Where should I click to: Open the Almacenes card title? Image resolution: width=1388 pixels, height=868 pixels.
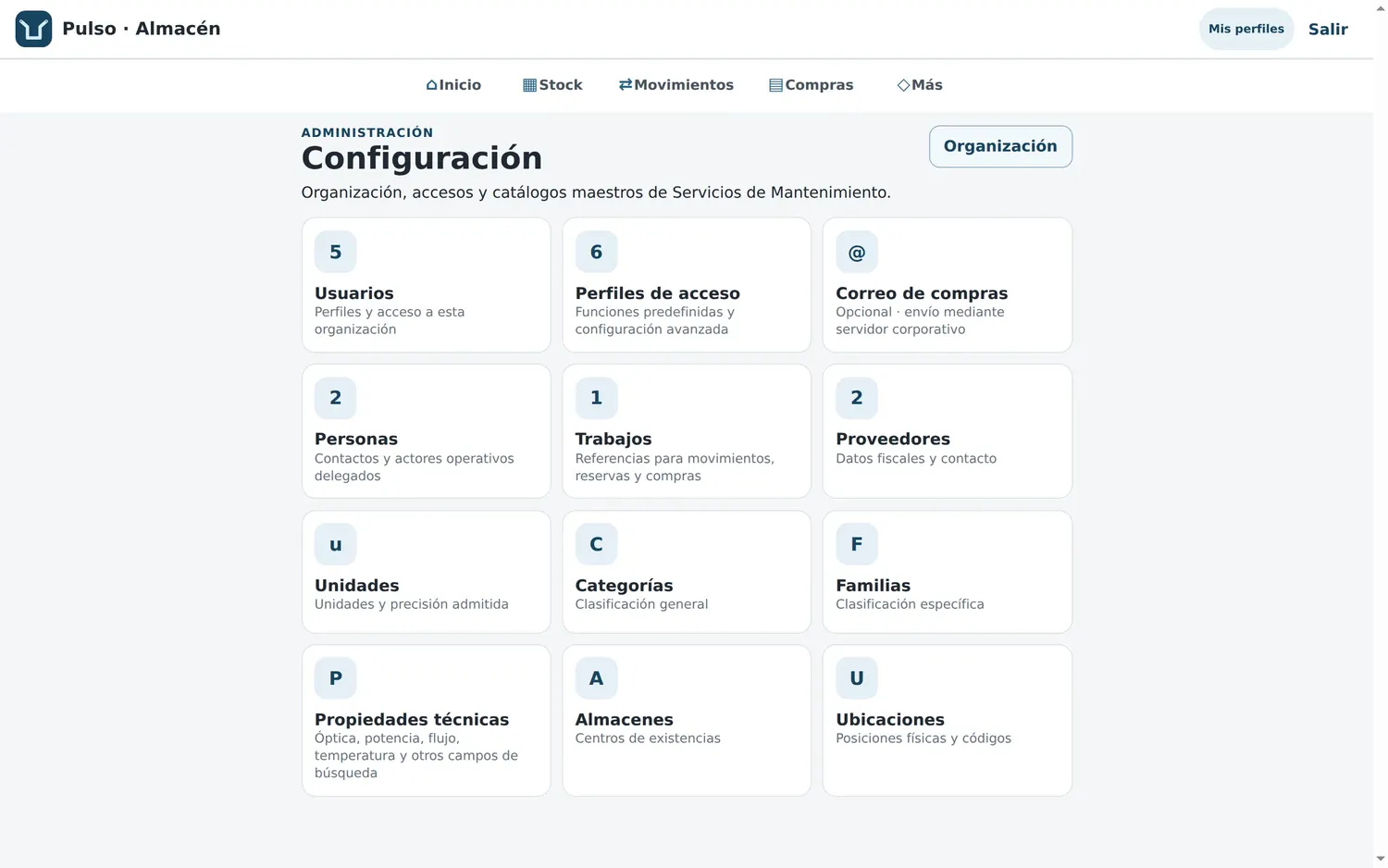pyautogui.click(x=625, y=719)
